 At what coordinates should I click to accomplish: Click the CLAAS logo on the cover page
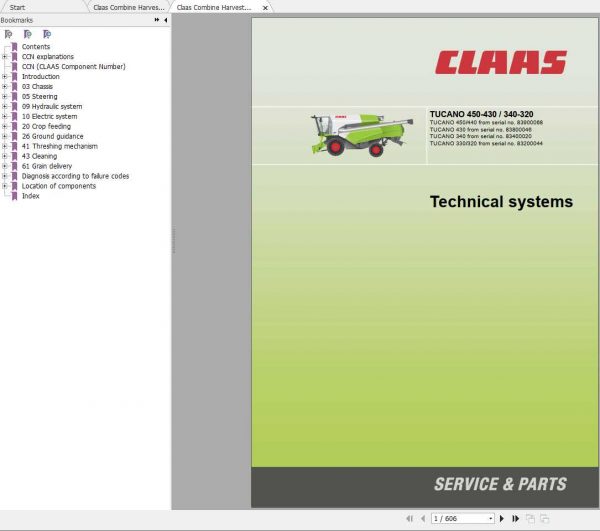(501, 62)
